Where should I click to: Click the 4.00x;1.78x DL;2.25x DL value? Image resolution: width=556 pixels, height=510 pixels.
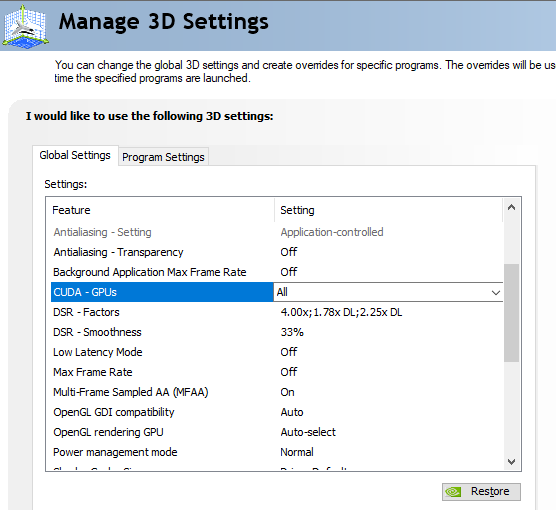pos(341,312)
